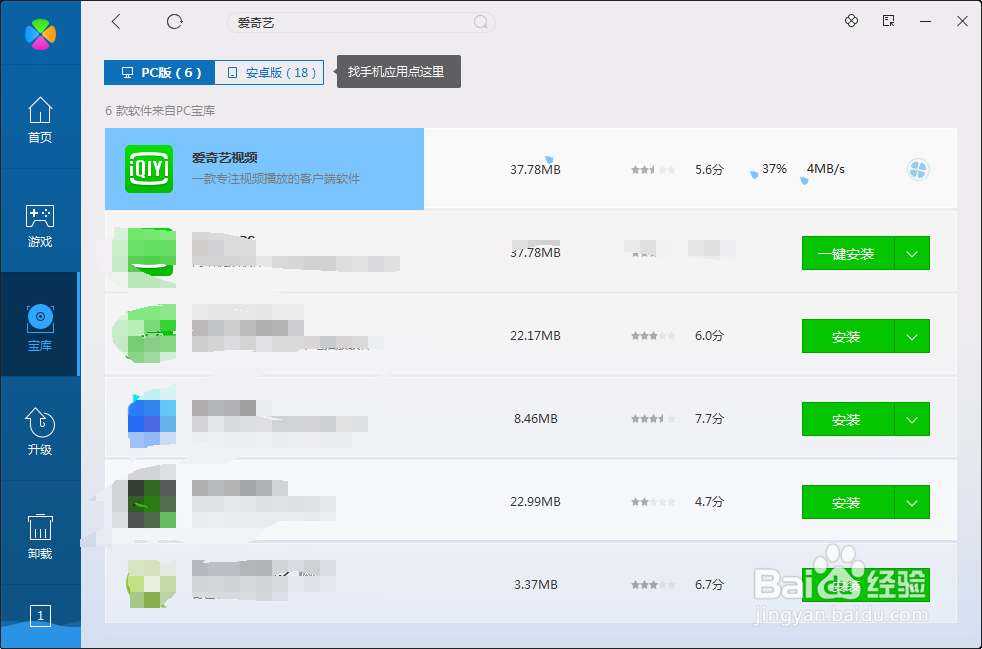This screenshot has height=649, width=982.
Task: Click the 5.6分 rating stars on 爱奇艺视频
Action: (x=653, y=170)
